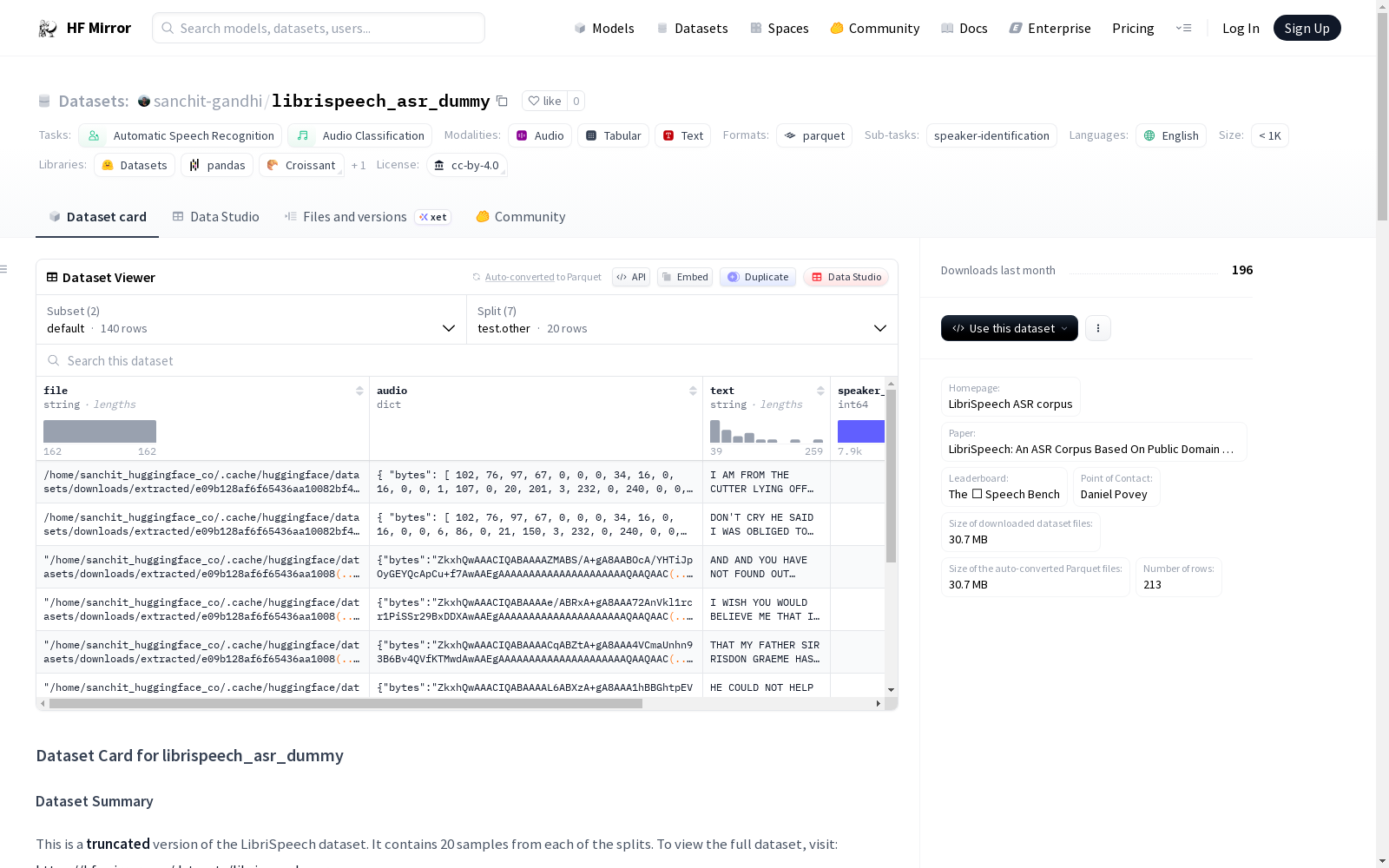The image size is (1389, 868).
Task: Select the Audio modality tag
Action: tap(540, 135)
